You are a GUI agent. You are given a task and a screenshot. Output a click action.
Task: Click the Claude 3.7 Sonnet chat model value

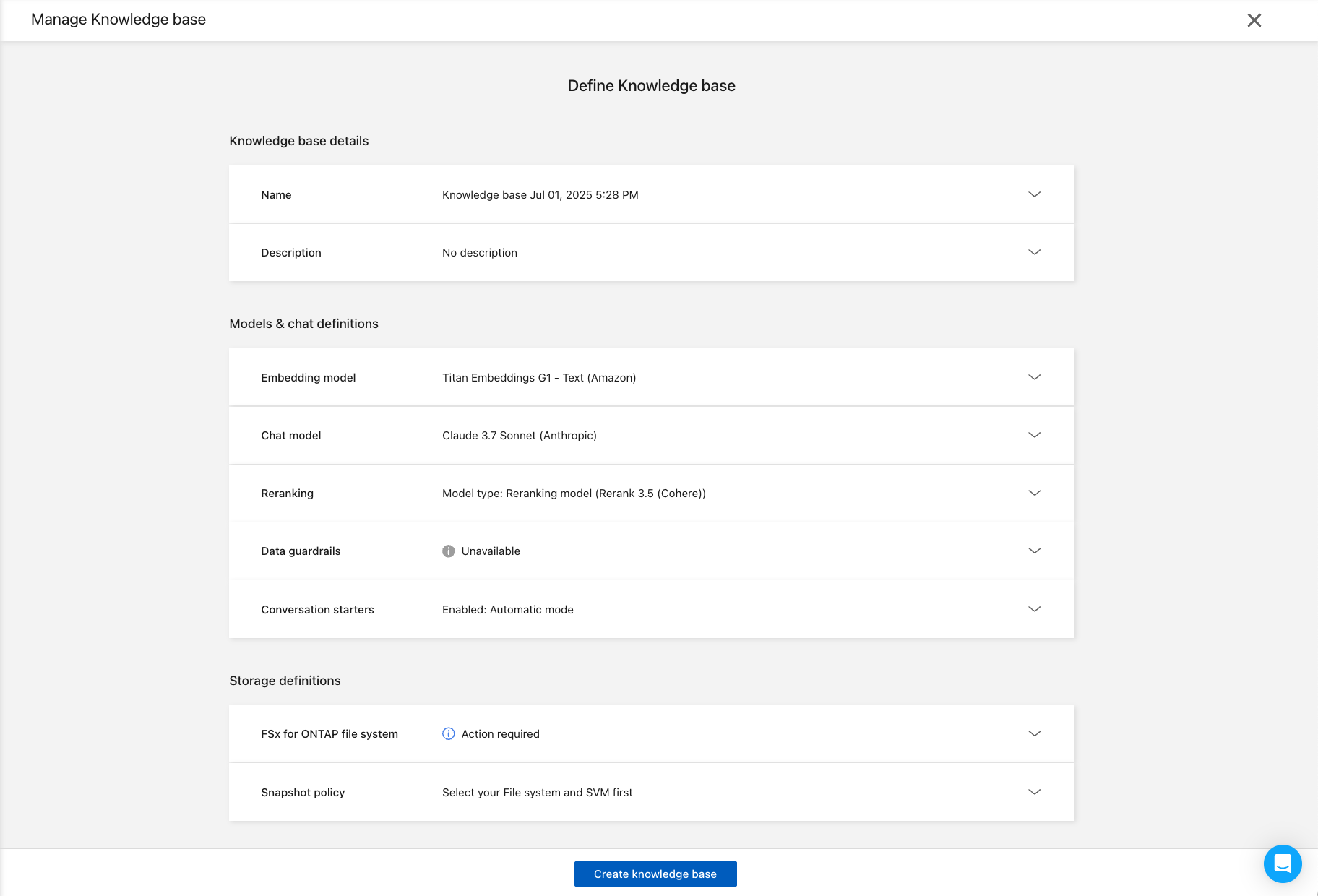[519, 436]
